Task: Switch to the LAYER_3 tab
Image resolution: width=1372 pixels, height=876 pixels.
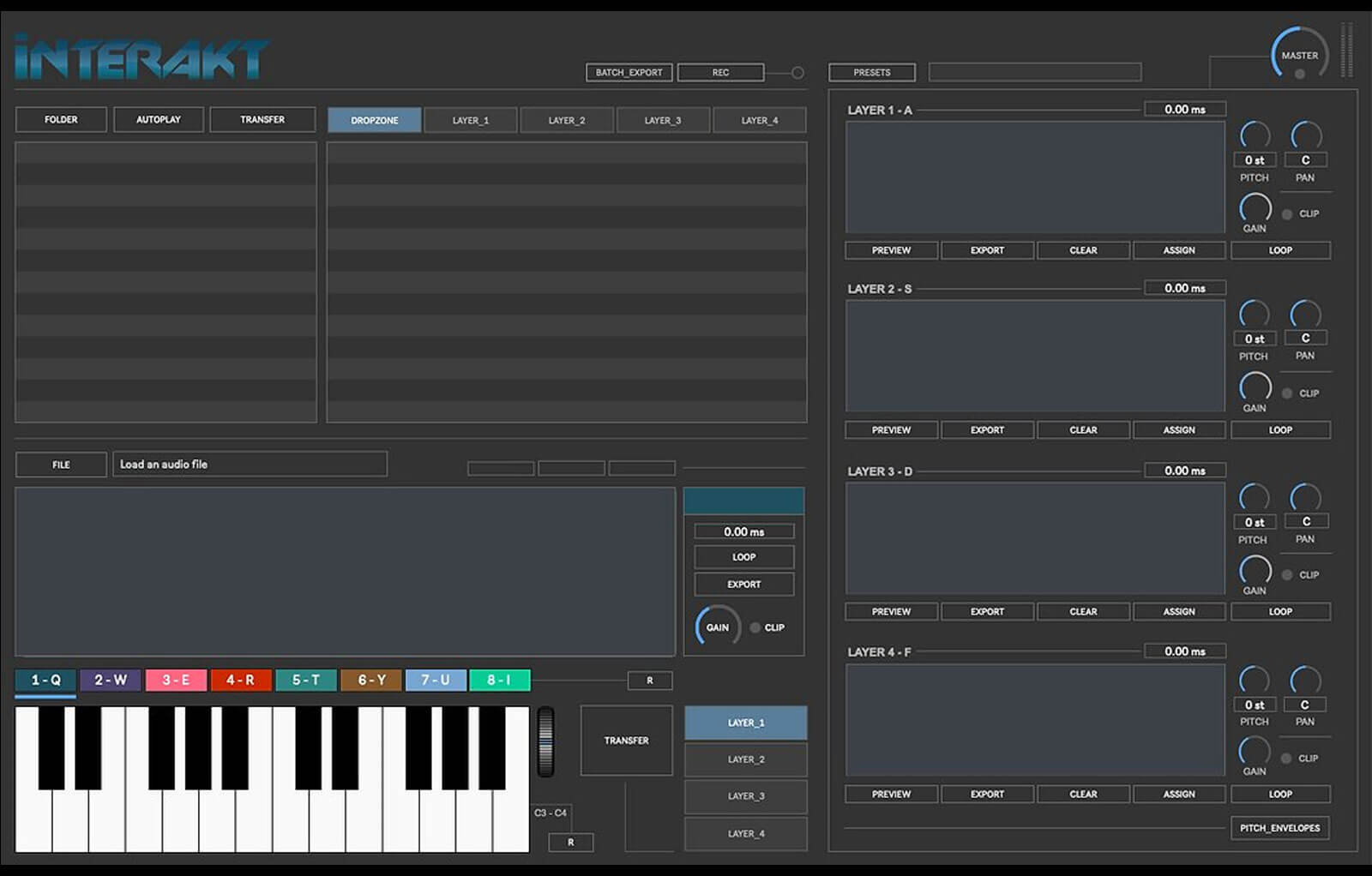Action: point(662,120)
